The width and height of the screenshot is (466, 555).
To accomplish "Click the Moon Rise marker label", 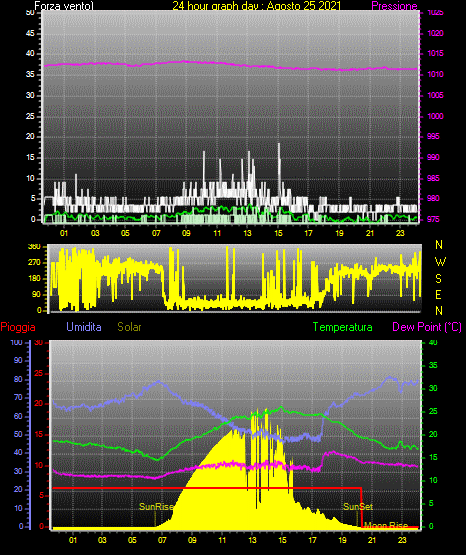I will pyautogui.click(x=386, y=525).
